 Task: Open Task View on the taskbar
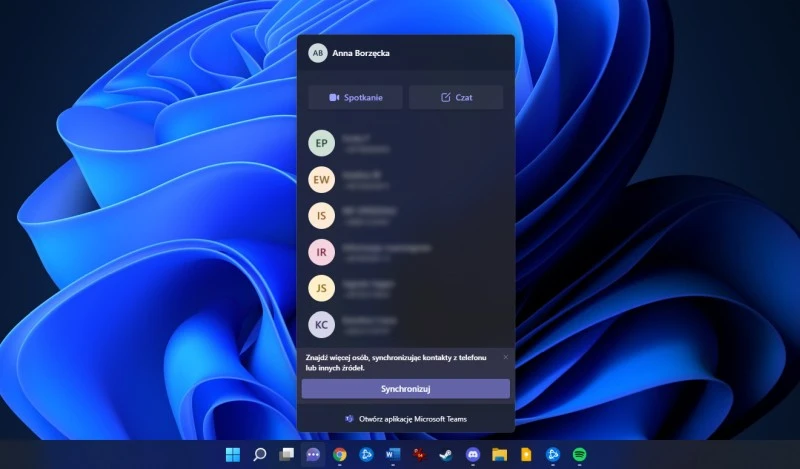tap(286, 455)
